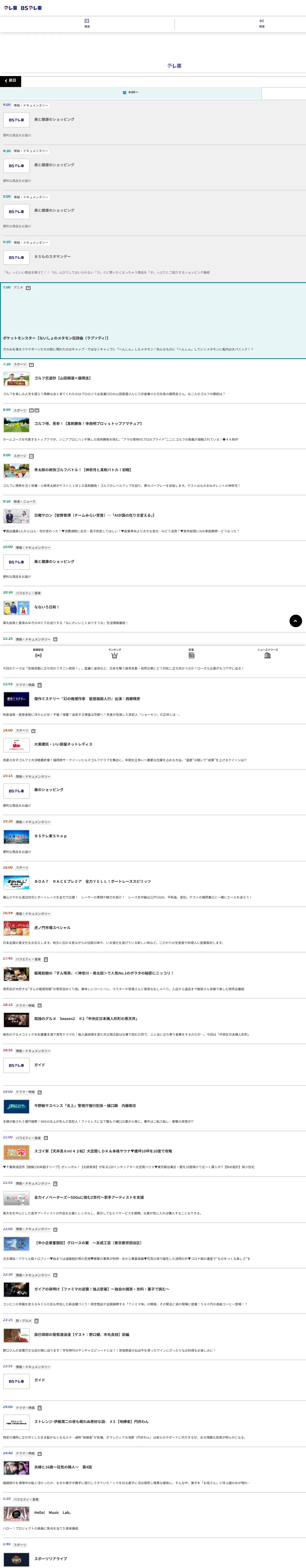306x1568 pixels.
Task: Click 情報・ドキュメンタリー tag at 4:00
Action: tap(31, 105)
